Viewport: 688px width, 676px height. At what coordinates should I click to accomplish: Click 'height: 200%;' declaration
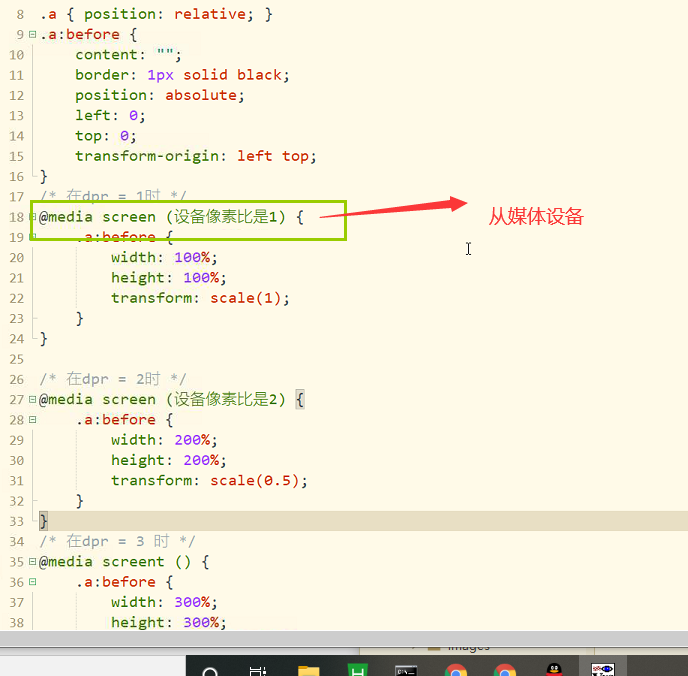coord(169,460)
